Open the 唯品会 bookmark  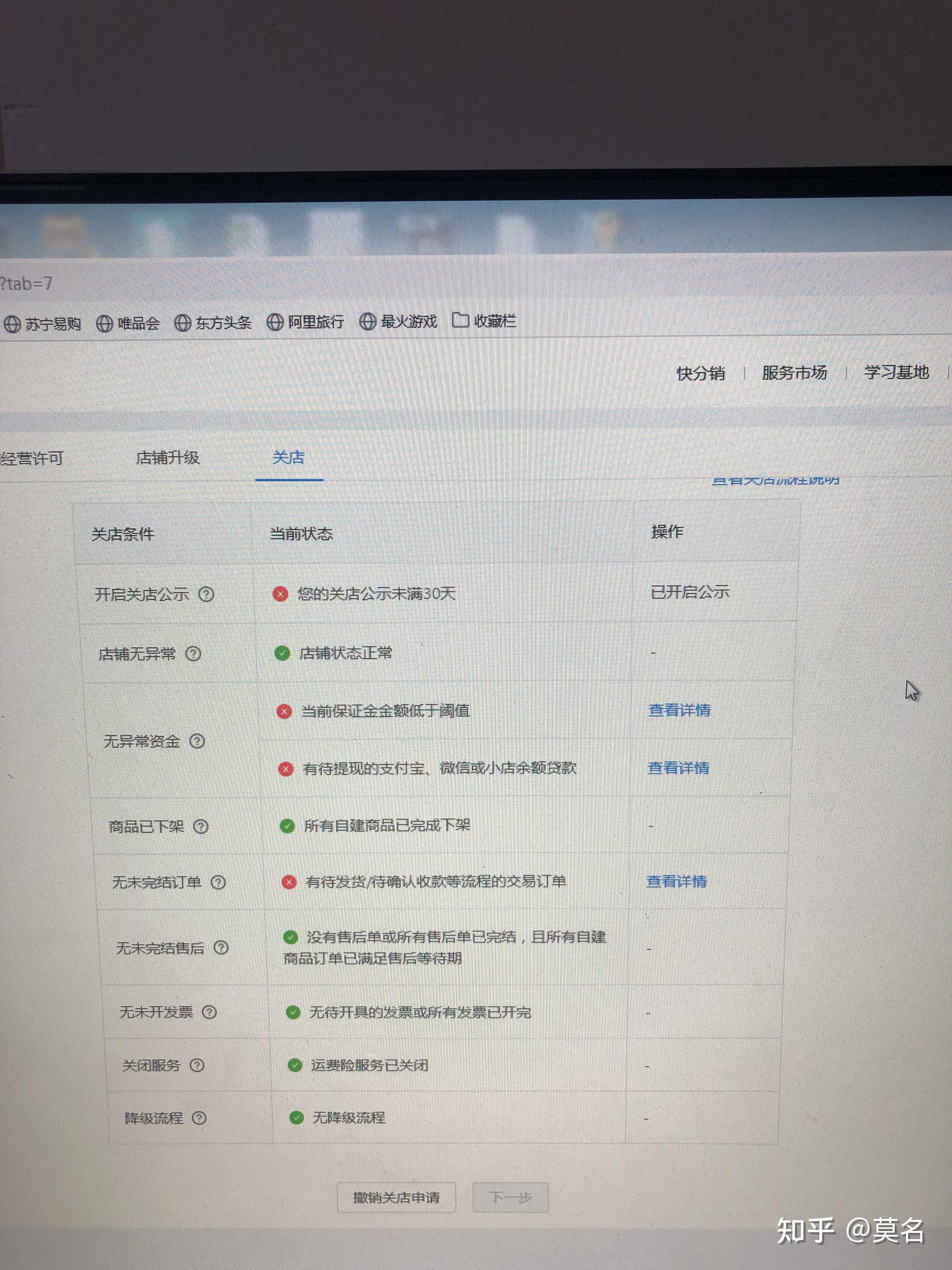tap(127, 323)
